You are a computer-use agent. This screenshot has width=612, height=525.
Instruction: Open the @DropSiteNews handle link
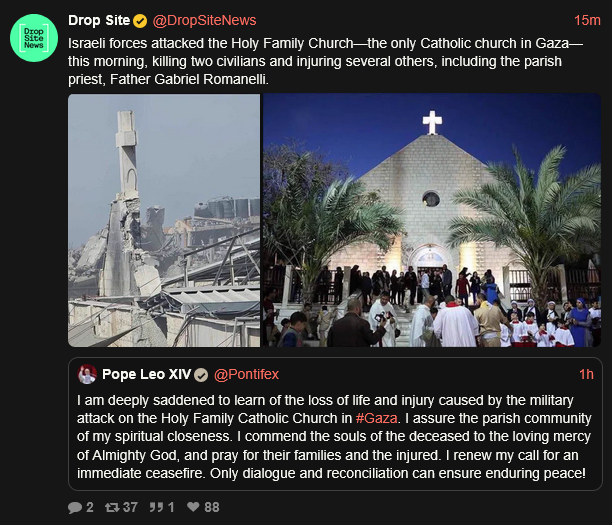coord(204,20)
